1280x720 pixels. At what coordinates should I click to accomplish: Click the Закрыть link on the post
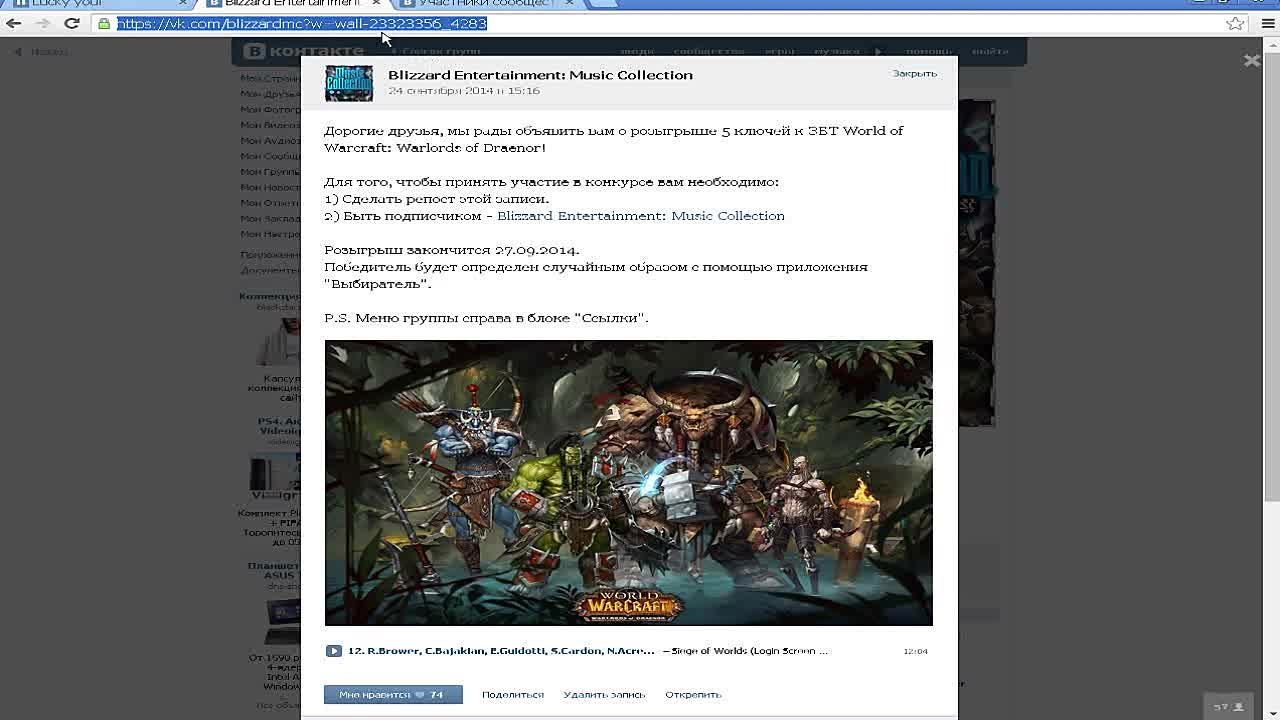tap(915, 74)
